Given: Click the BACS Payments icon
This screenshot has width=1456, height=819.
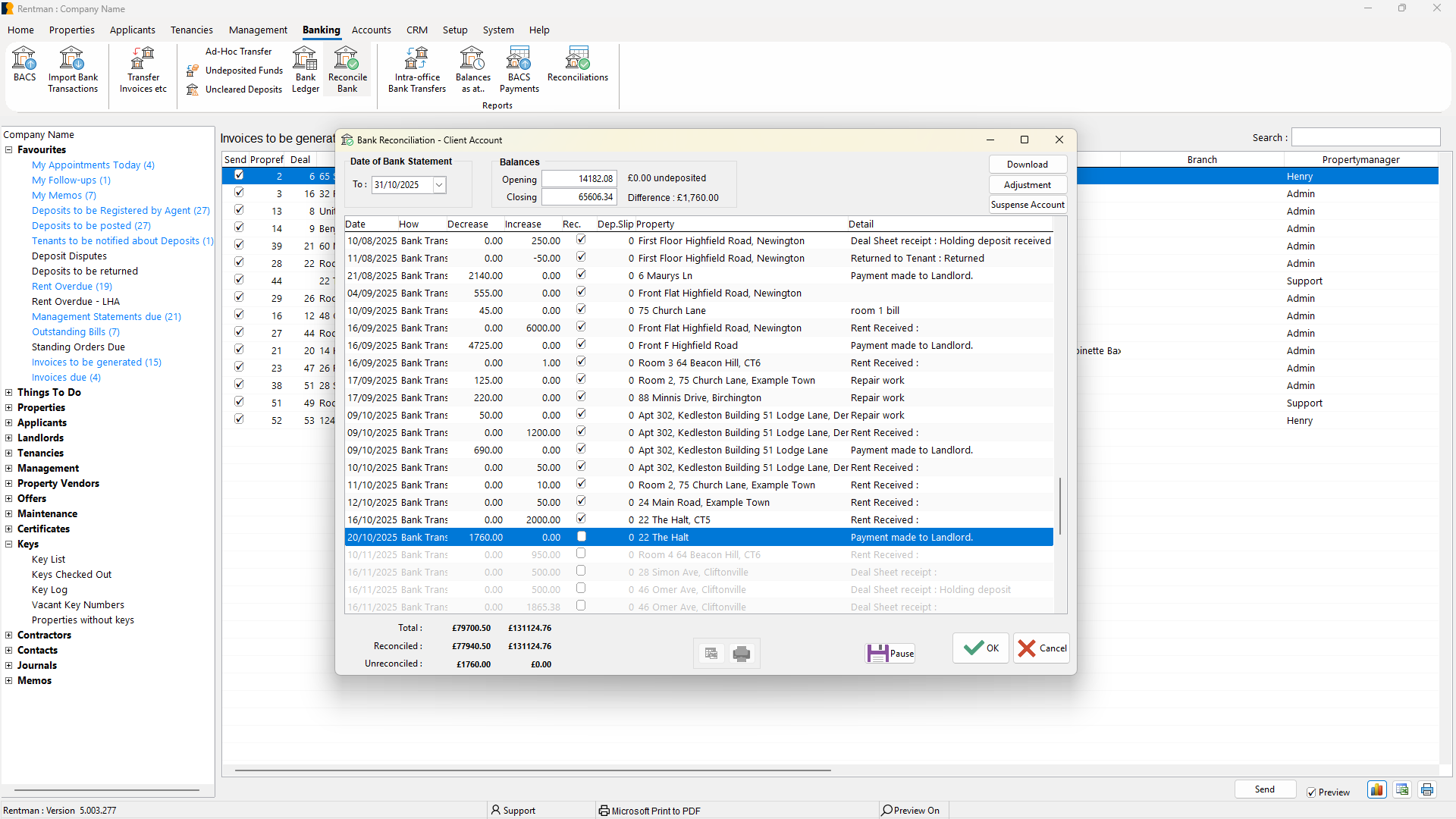Looking at the screenshot, I should pos(519,68).
